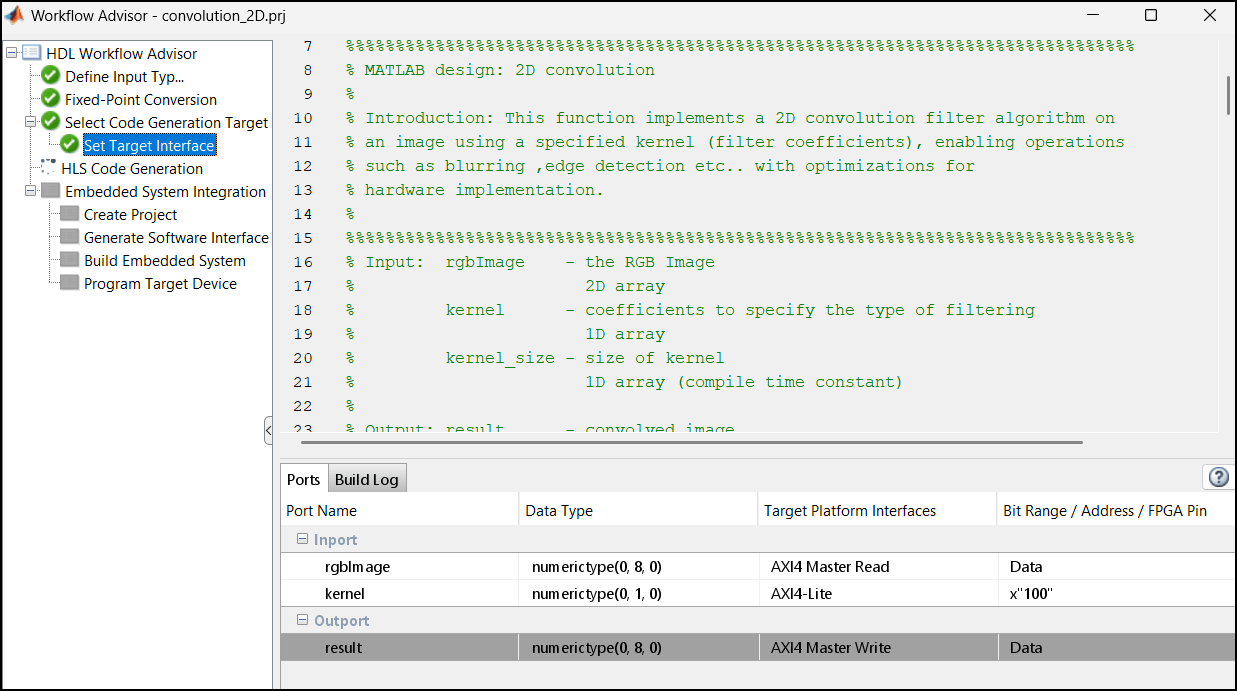Click the icon beside Build Embedded System

(x=68, y=260)
